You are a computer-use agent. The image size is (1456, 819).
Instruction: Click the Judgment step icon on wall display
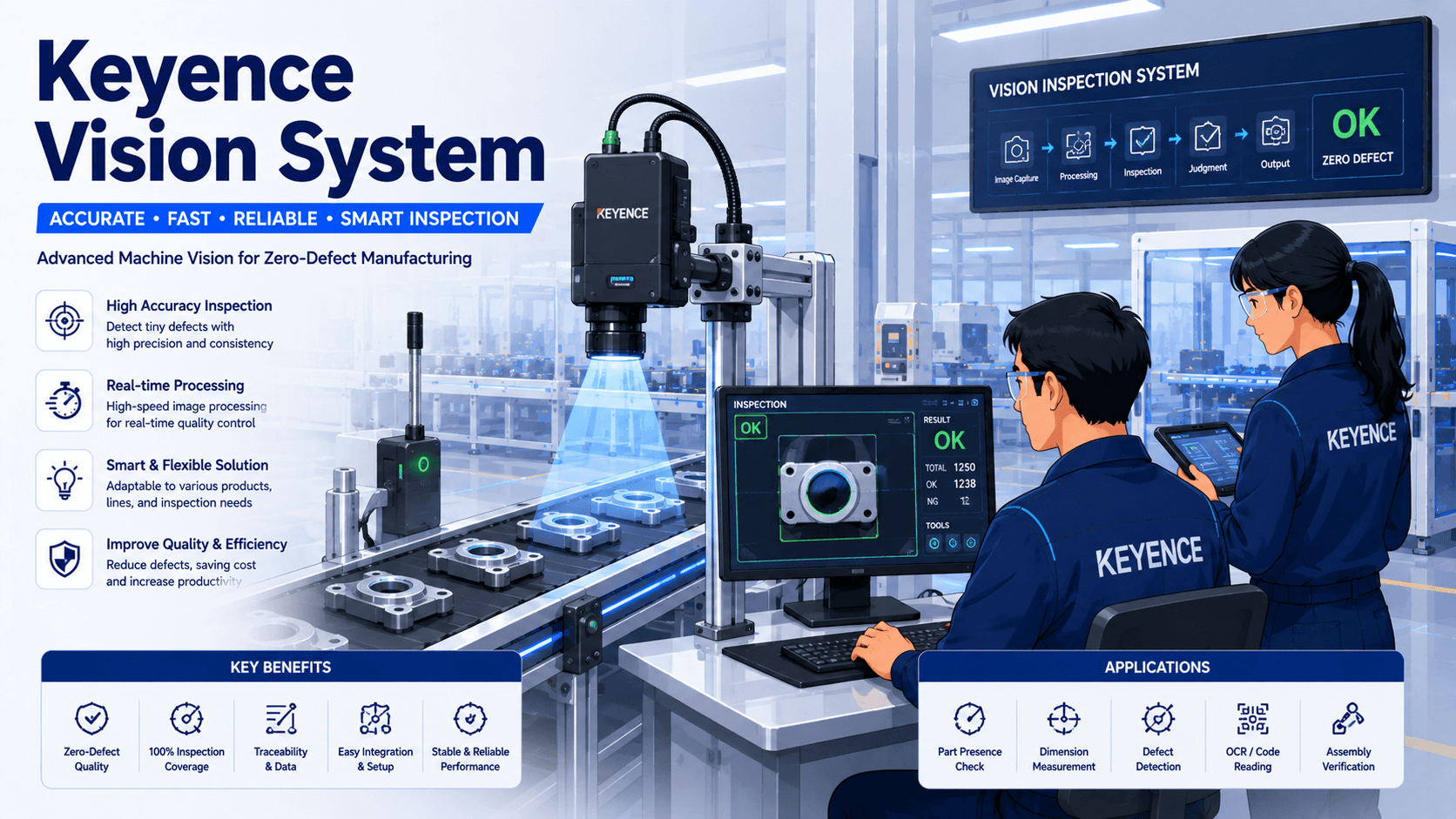tap(1207, 136)
